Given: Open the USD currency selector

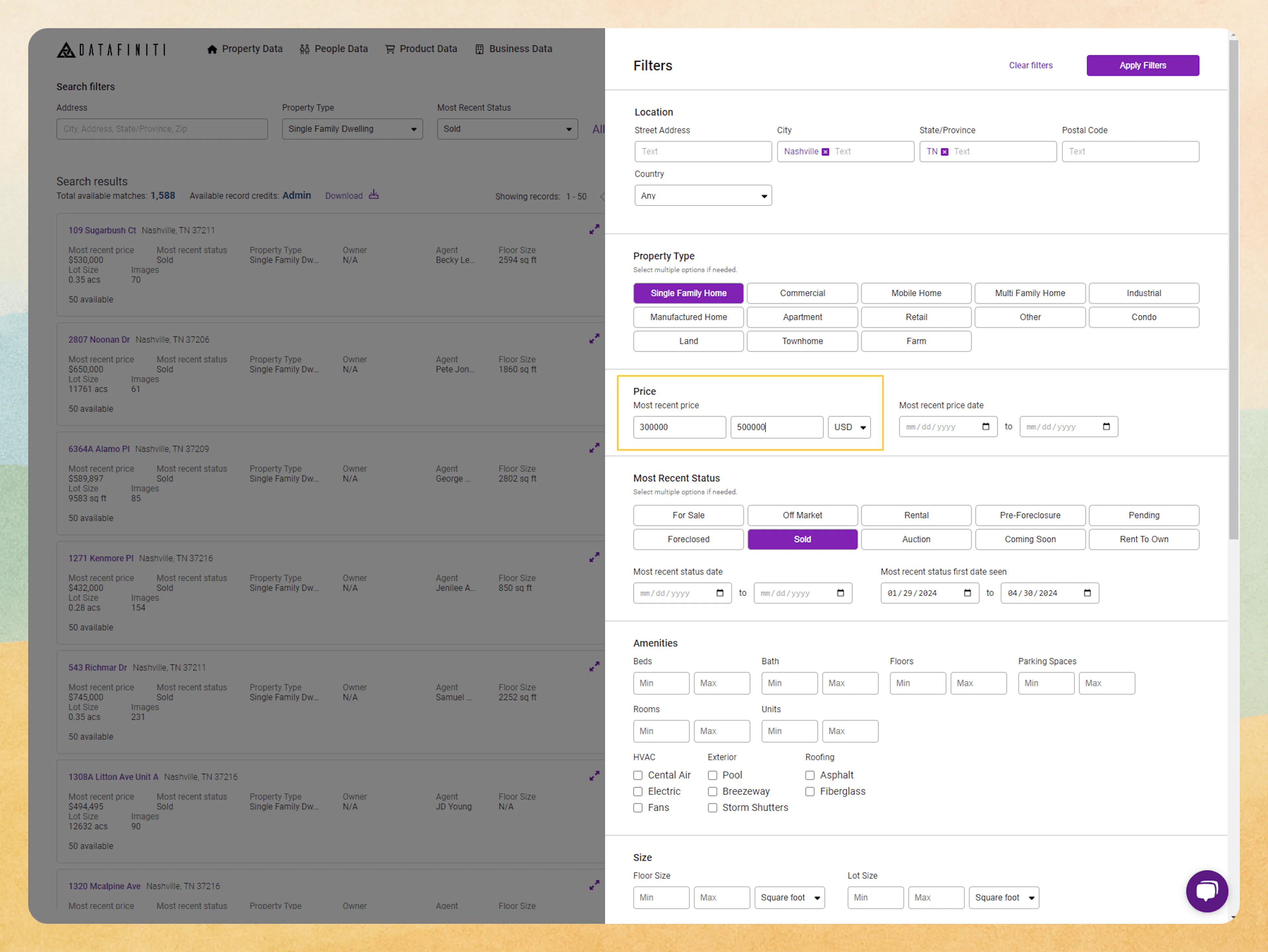Looking at the screenshot, I should [x=849, y=427].
